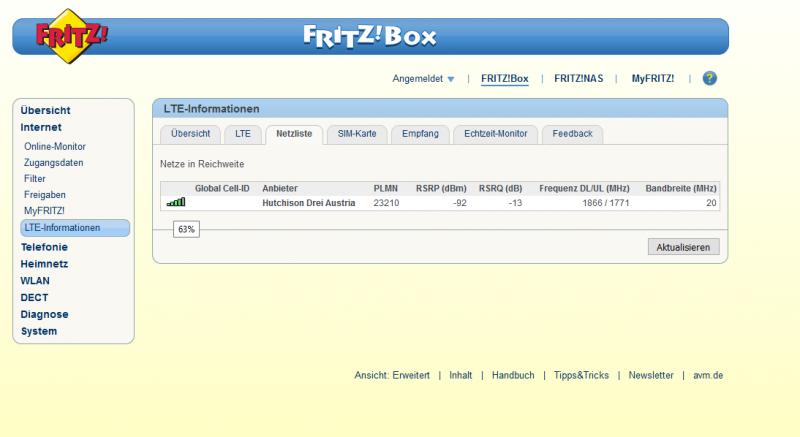Open the Tipps&Tricks footer link
Image resolution: width=800 pixels, height=437 pixels.
pyautogui.click(x=581, y=375)
